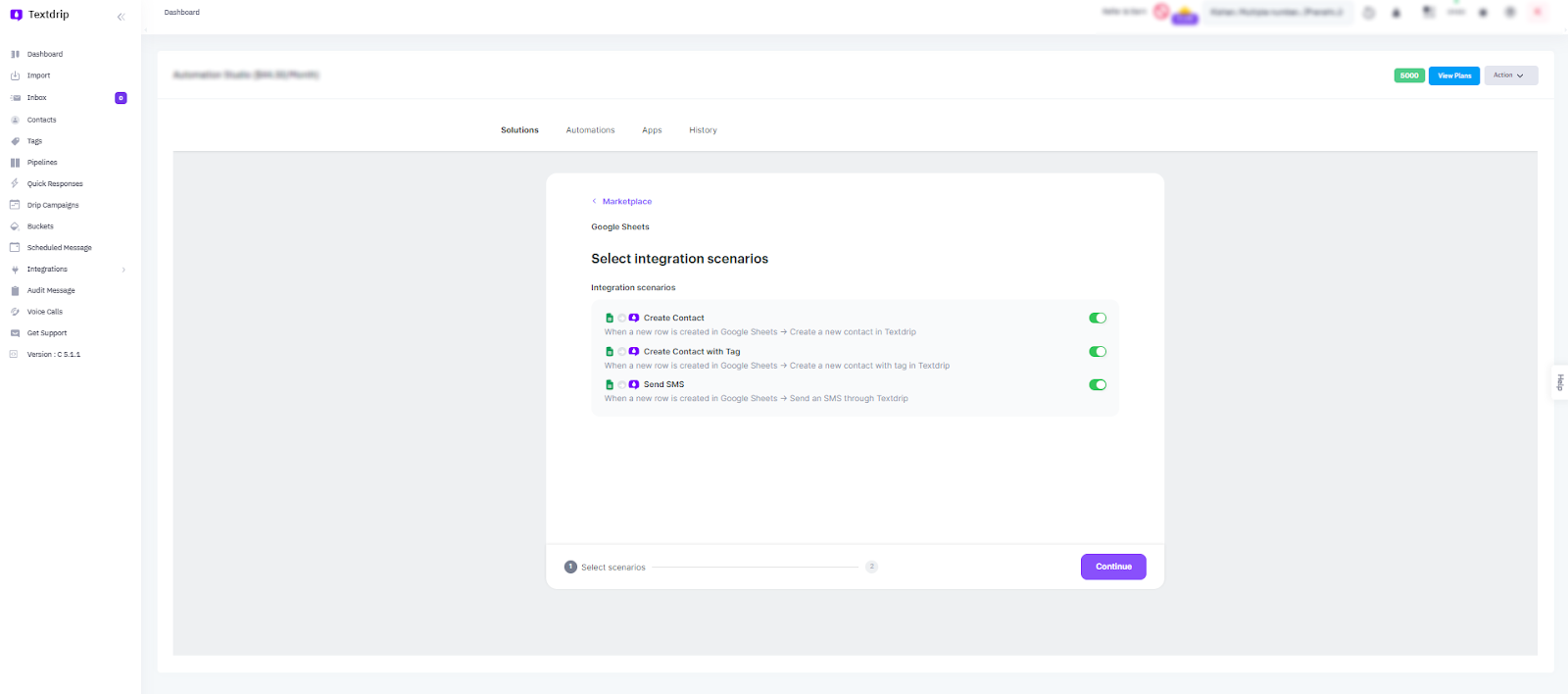
Task: Turn off the Send SMS scenario toggle
Action: point(1098,384)
